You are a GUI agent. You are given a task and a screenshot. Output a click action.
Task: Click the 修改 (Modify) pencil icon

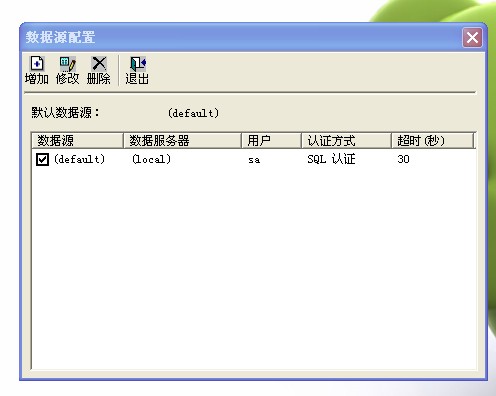click(68, 64)
